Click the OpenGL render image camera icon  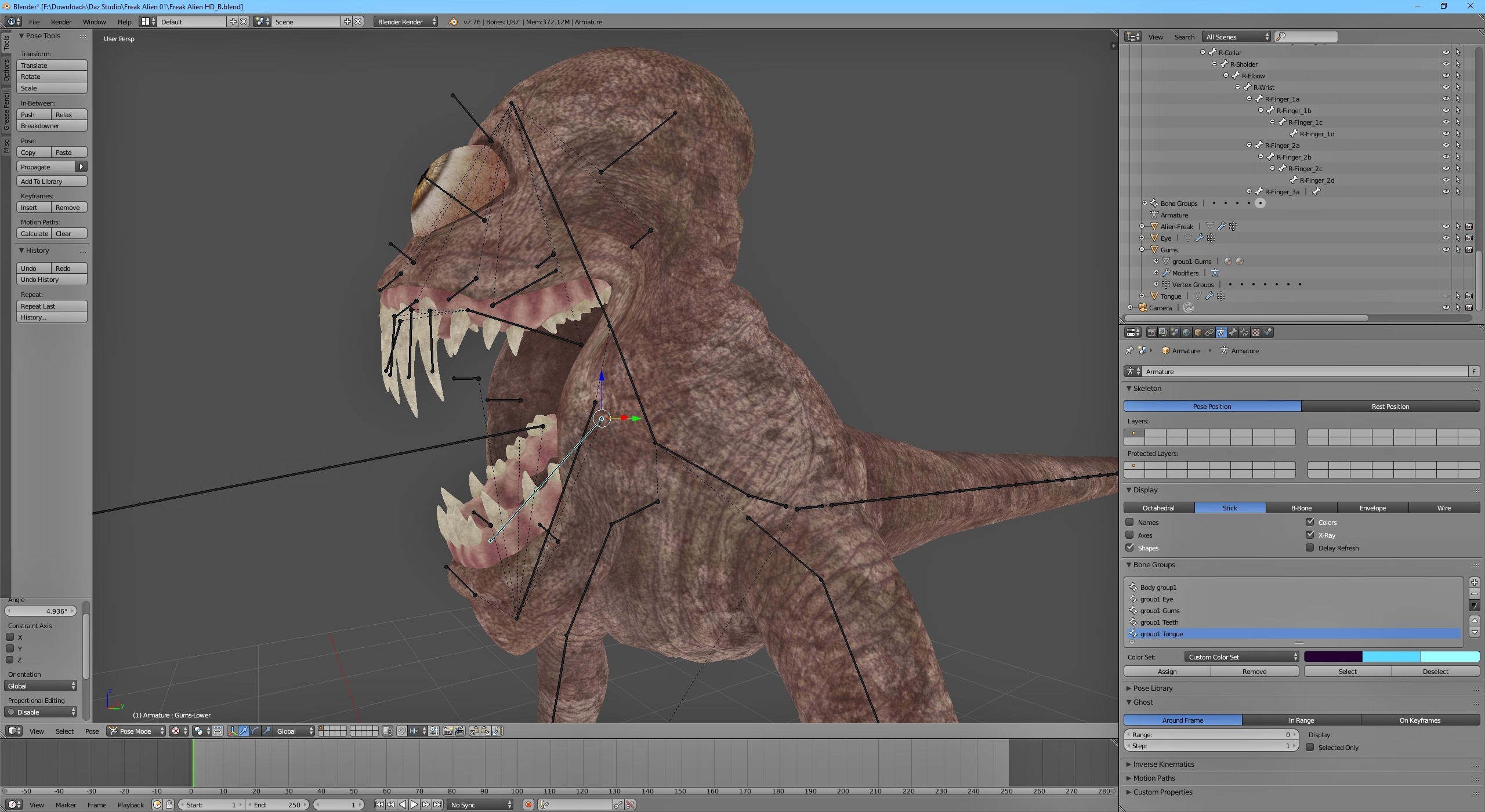(448, 731)
